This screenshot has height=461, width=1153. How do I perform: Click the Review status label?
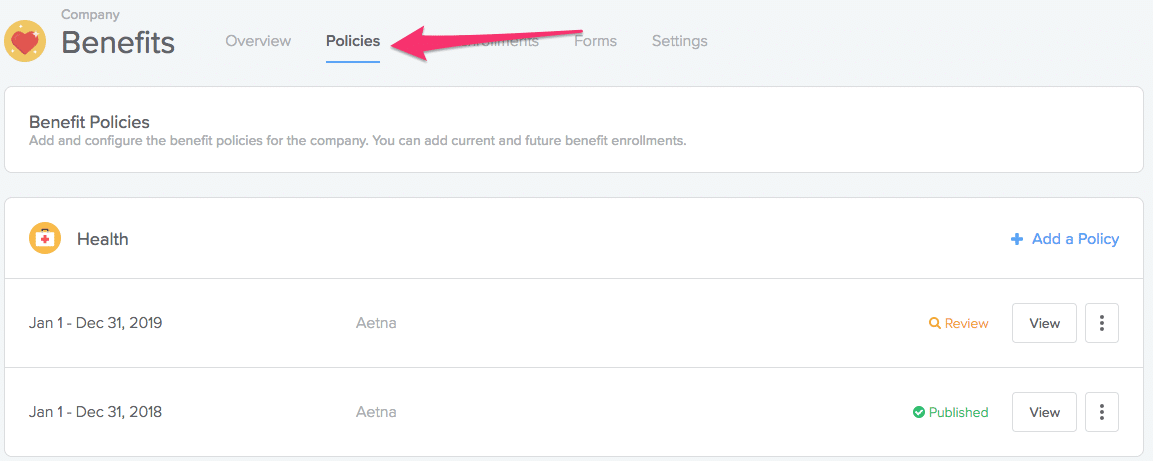click(x=966, y=323)
